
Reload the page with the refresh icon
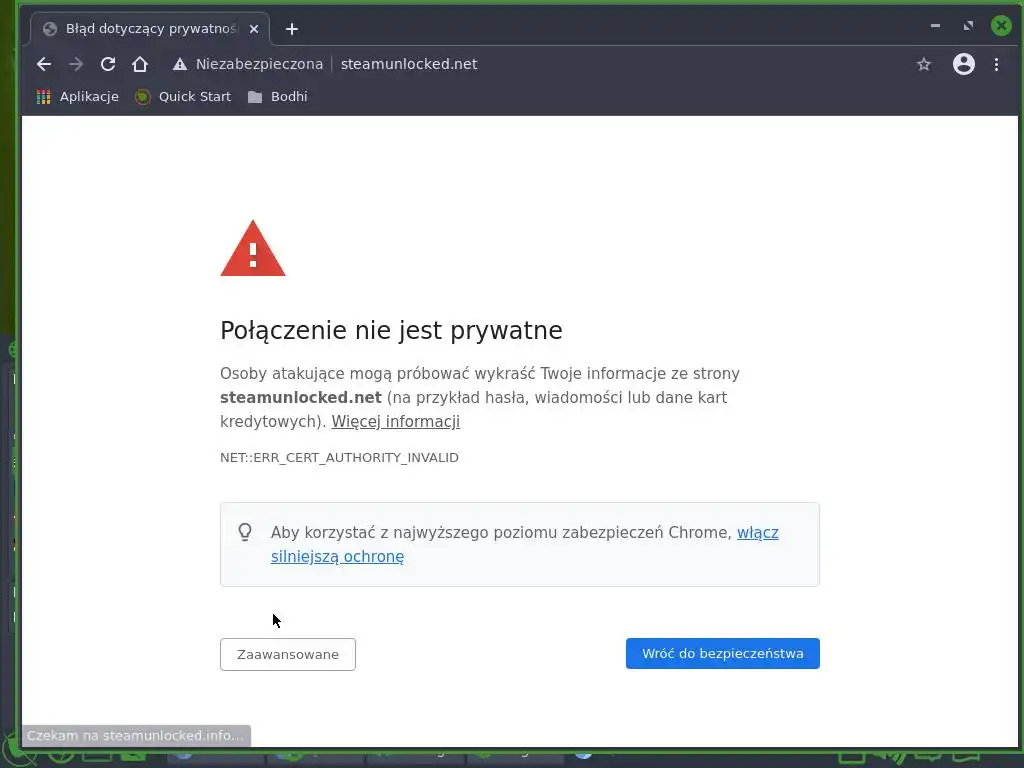tap(108, 64)
